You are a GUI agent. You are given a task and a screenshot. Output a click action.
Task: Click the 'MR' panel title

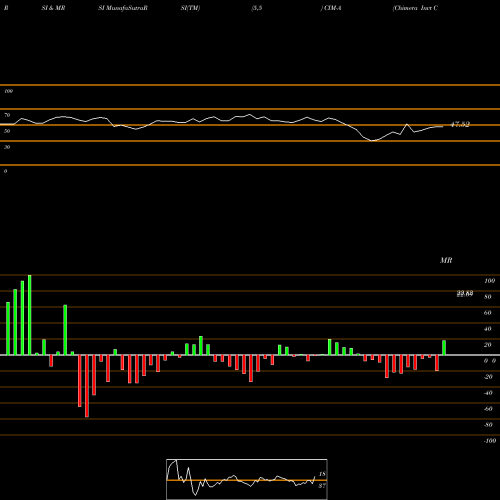click(446, 260)
